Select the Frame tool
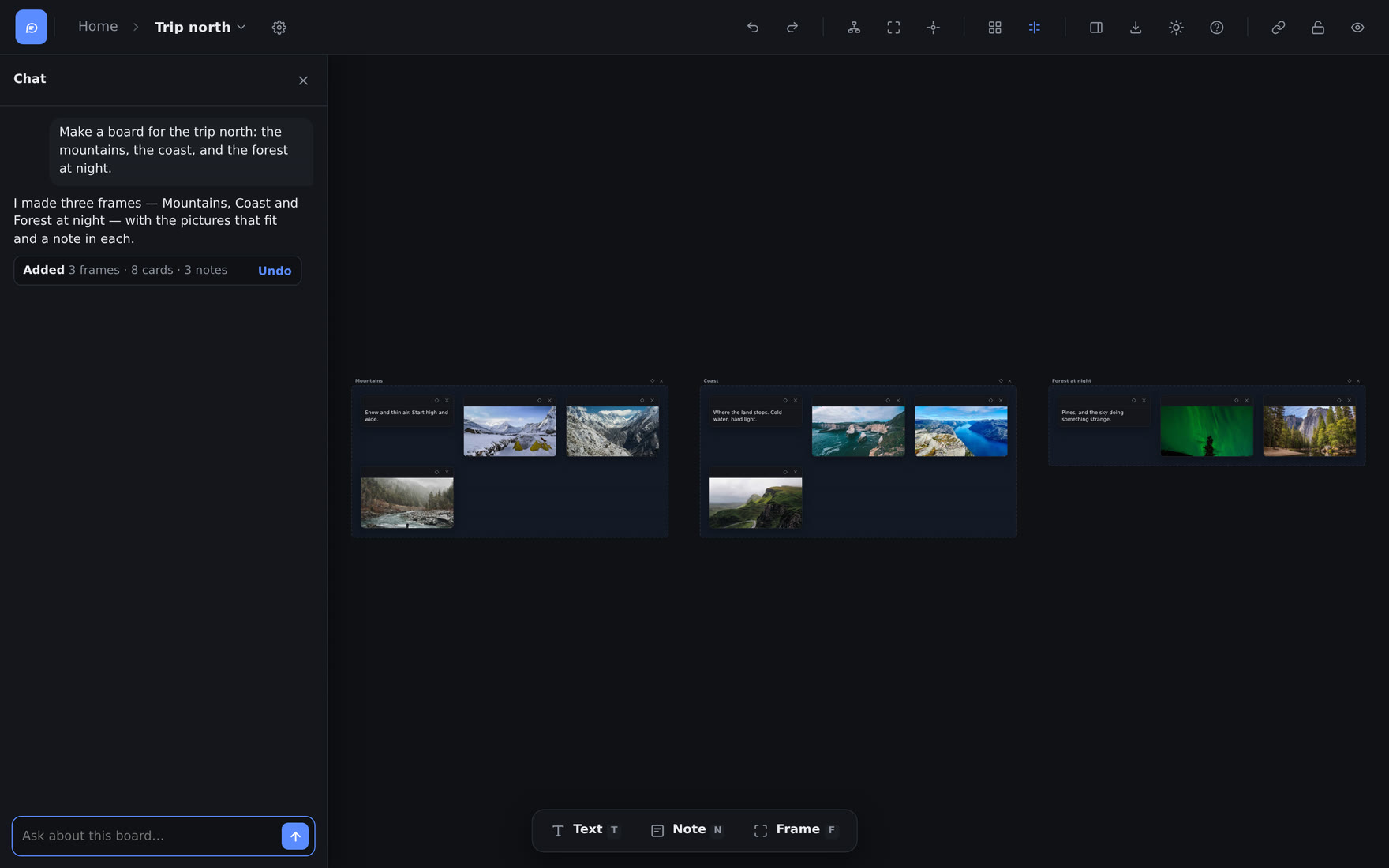1389x868 pixels. 796,830
